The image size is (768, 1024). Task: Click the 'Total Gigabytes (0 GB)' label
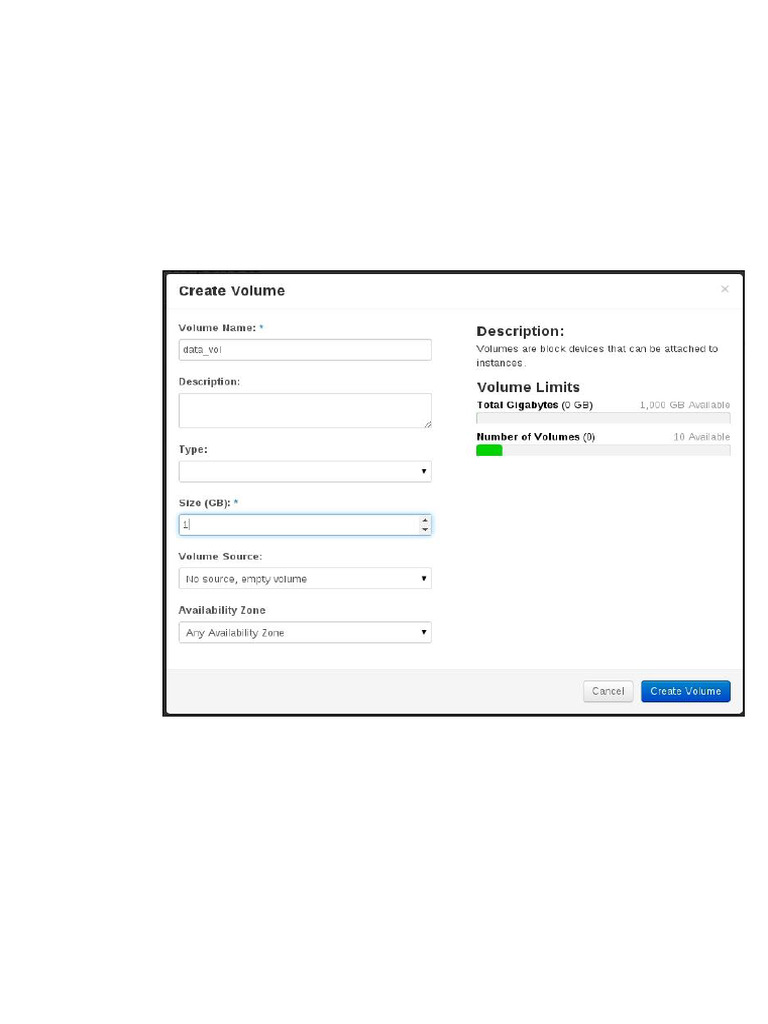pos(535,405)
